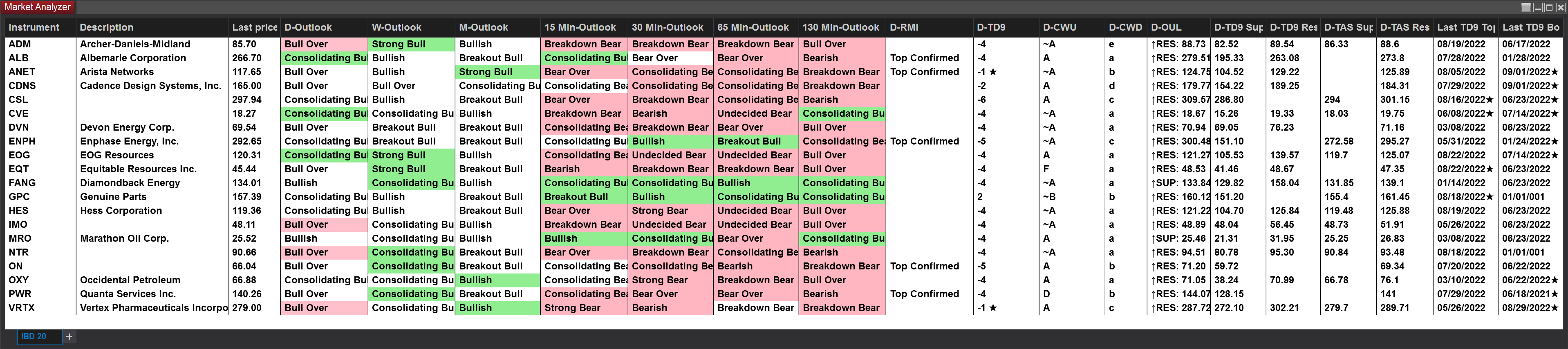Click Equitable Resources Inc. description

click(152, 169)
